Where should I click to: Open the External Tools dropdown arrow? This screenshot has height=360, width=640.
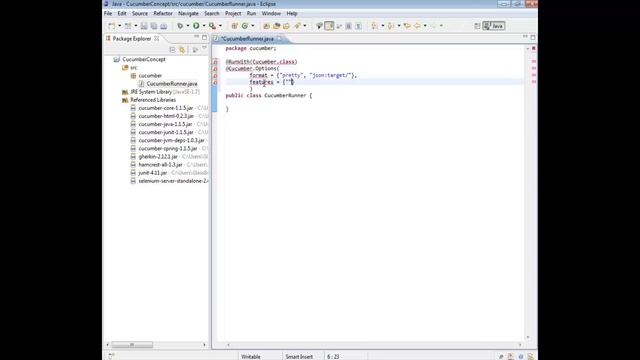(x=220, y=26)
